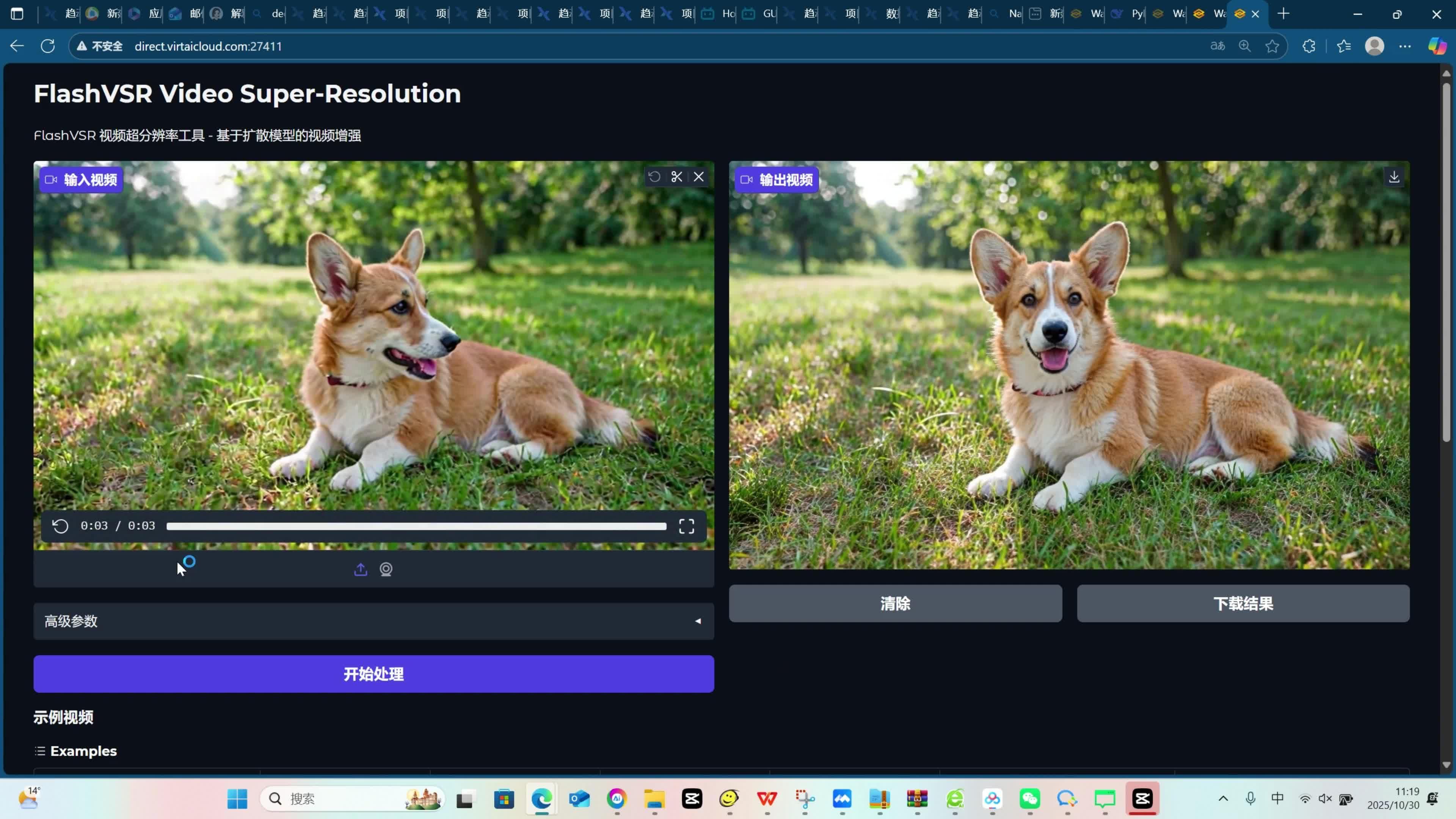Click the undo/reset icon on input video
Image resolution: width=1456 pixels, height=819 pixels.
(654, 177)
